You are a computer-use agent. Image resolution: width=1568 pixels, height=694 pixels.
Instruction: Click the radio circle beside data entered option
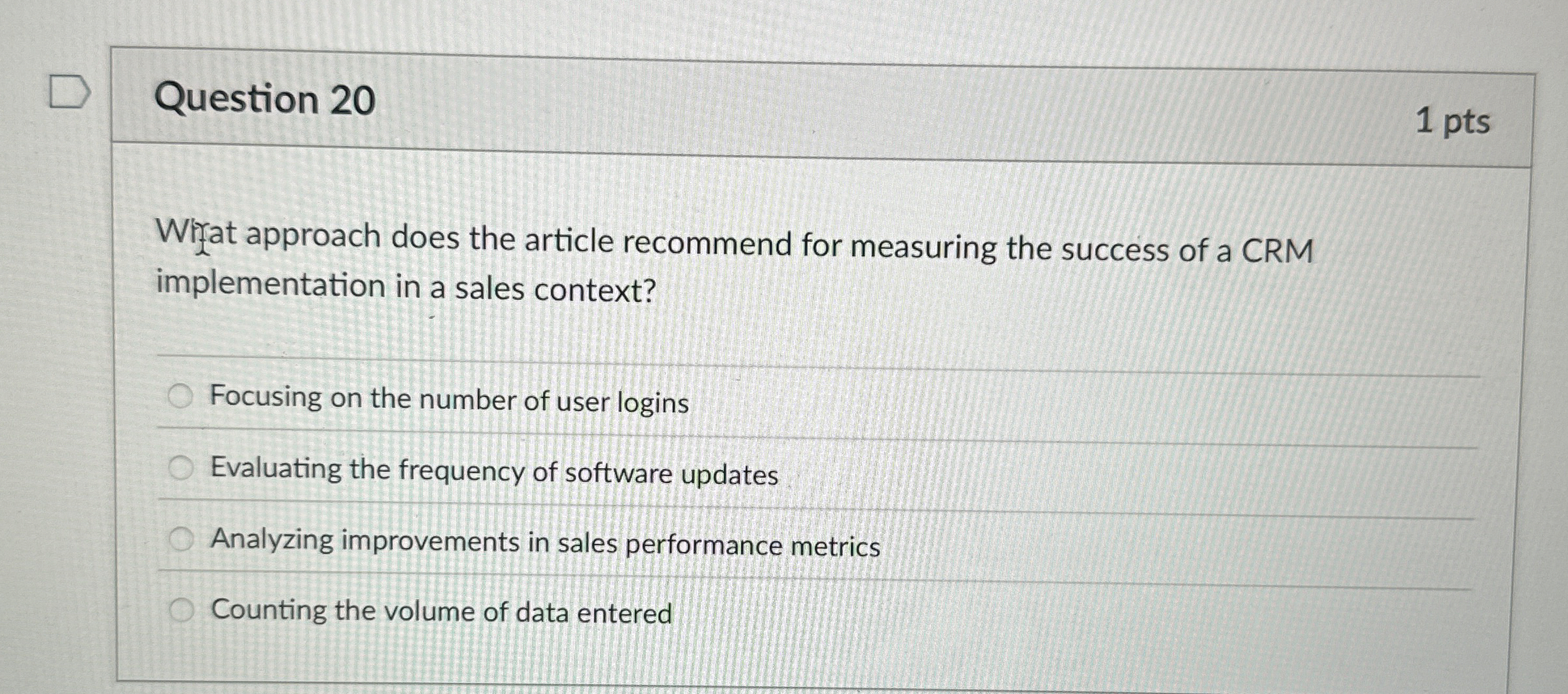[x=183, y=606]
